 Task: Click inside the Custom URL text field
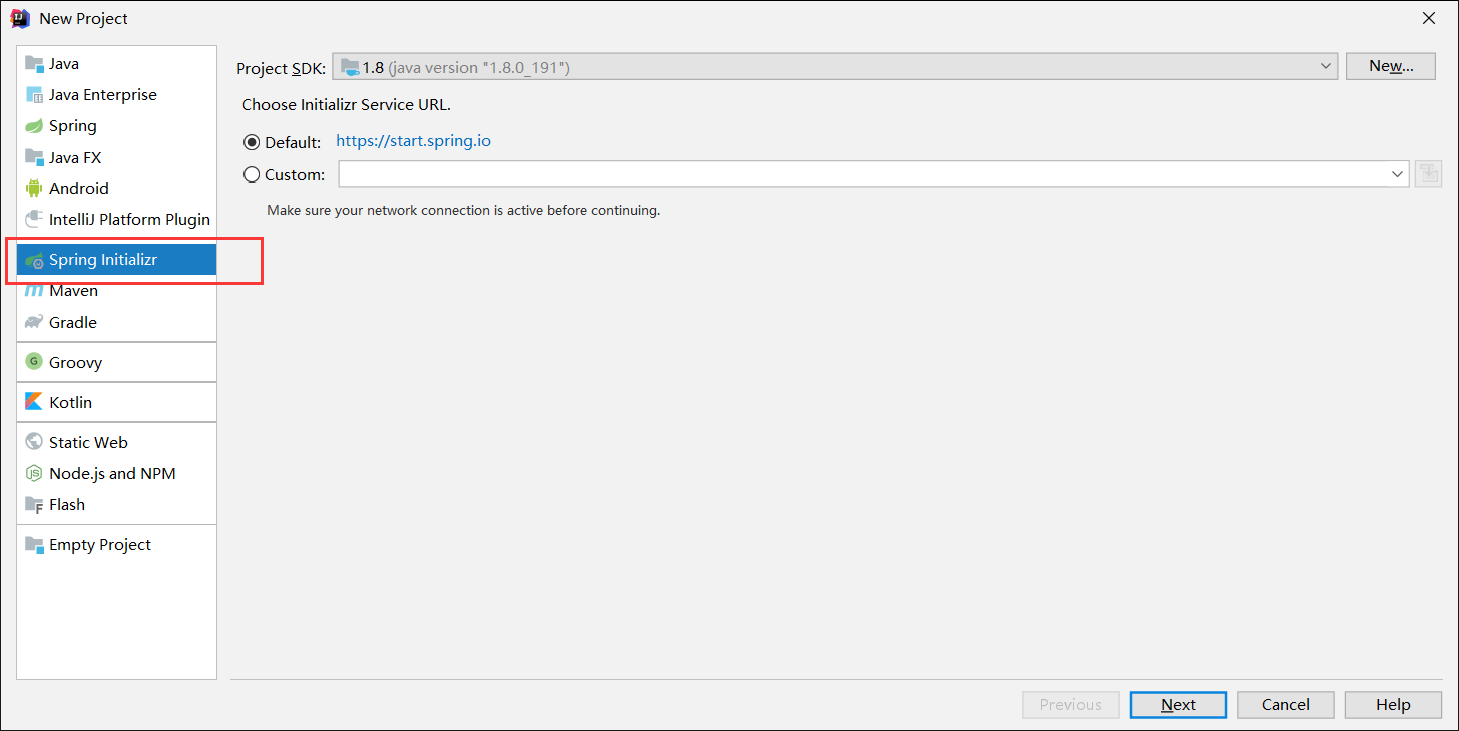click(864, 174)
